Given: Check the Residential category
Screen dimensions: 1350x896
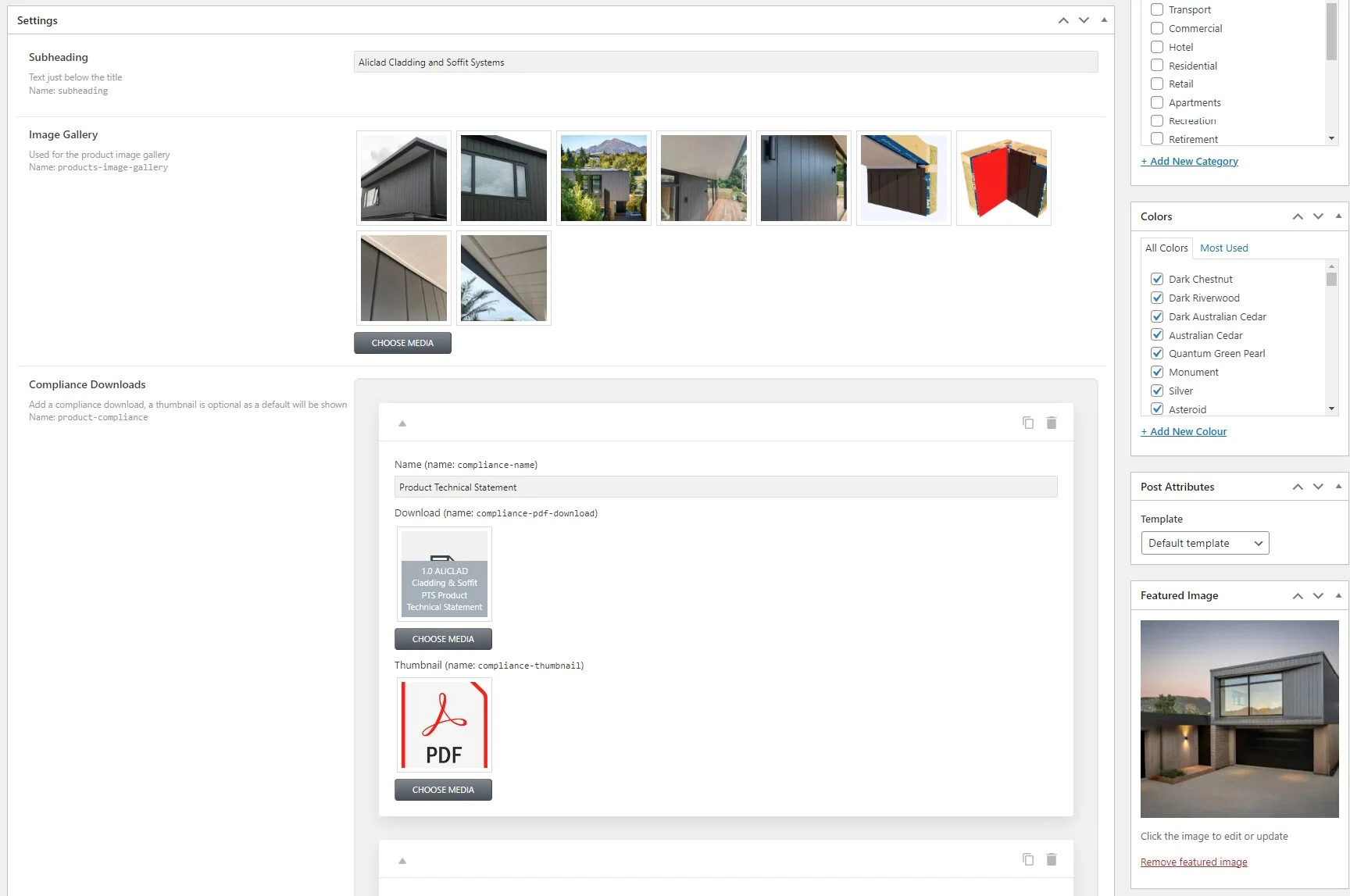Looking at the screenshot, I should coord(1157,66).
